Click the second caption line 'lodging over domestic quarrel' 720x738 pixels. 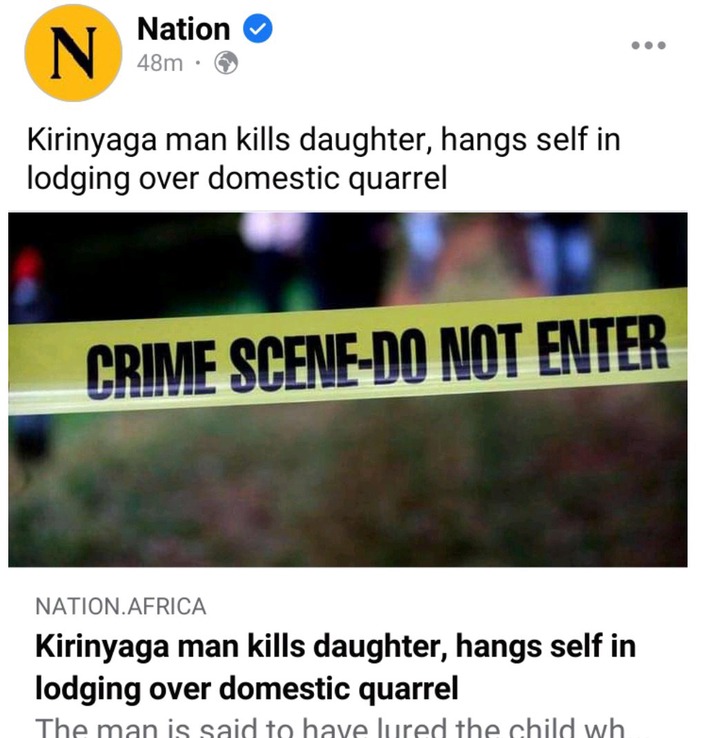tap(237, 179)
